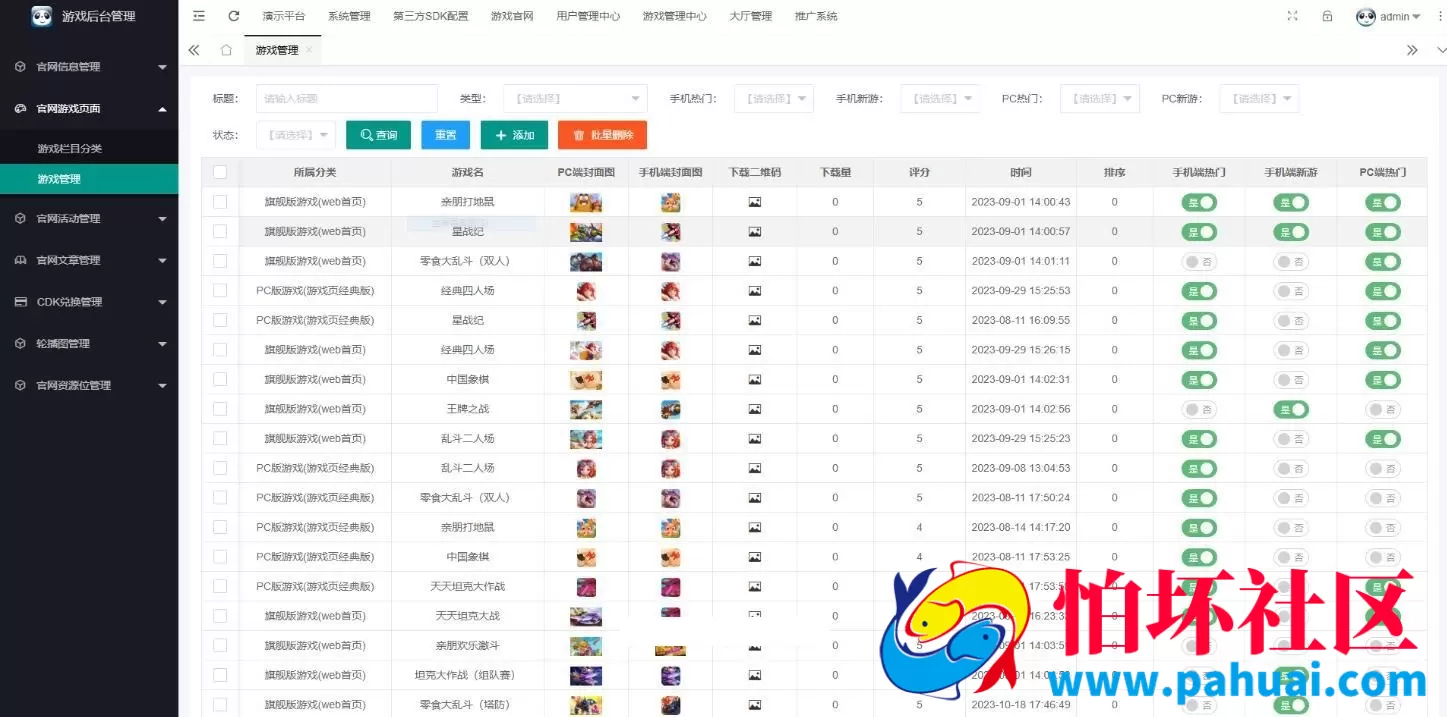Click the 批量删除 batch delete button

[602, 135]
